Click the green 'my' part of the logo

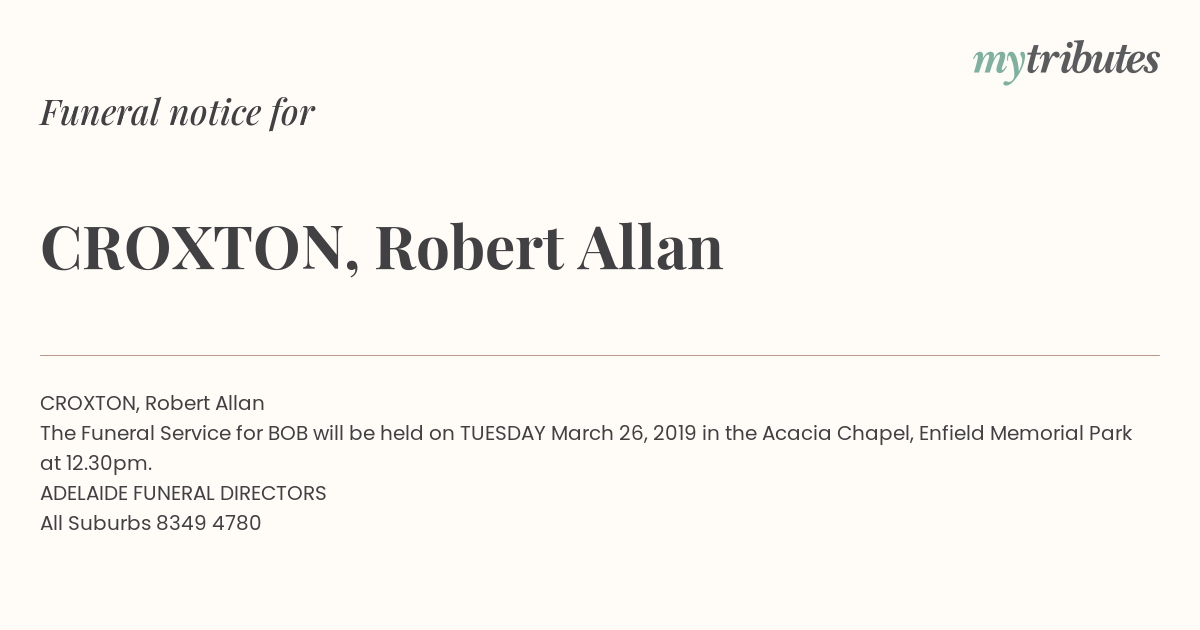(x=999, y=65)
